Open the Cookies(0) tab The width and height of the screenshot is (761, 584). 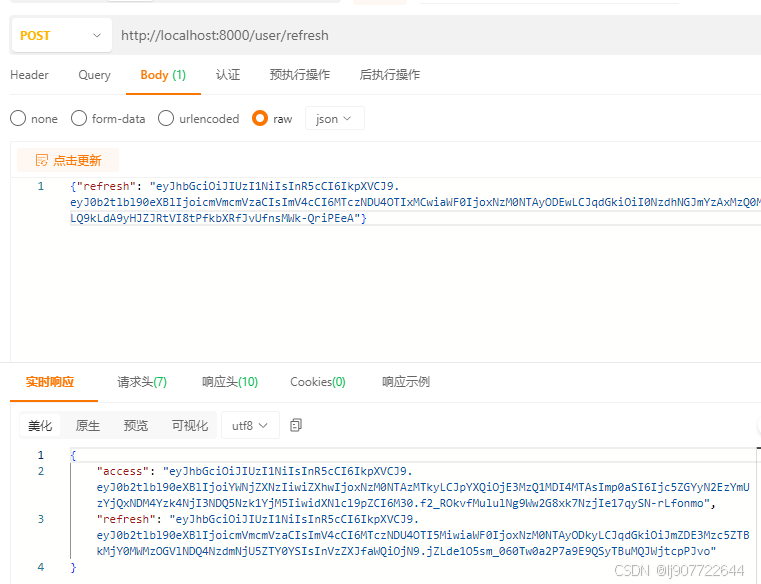click(x=318, y=382)
